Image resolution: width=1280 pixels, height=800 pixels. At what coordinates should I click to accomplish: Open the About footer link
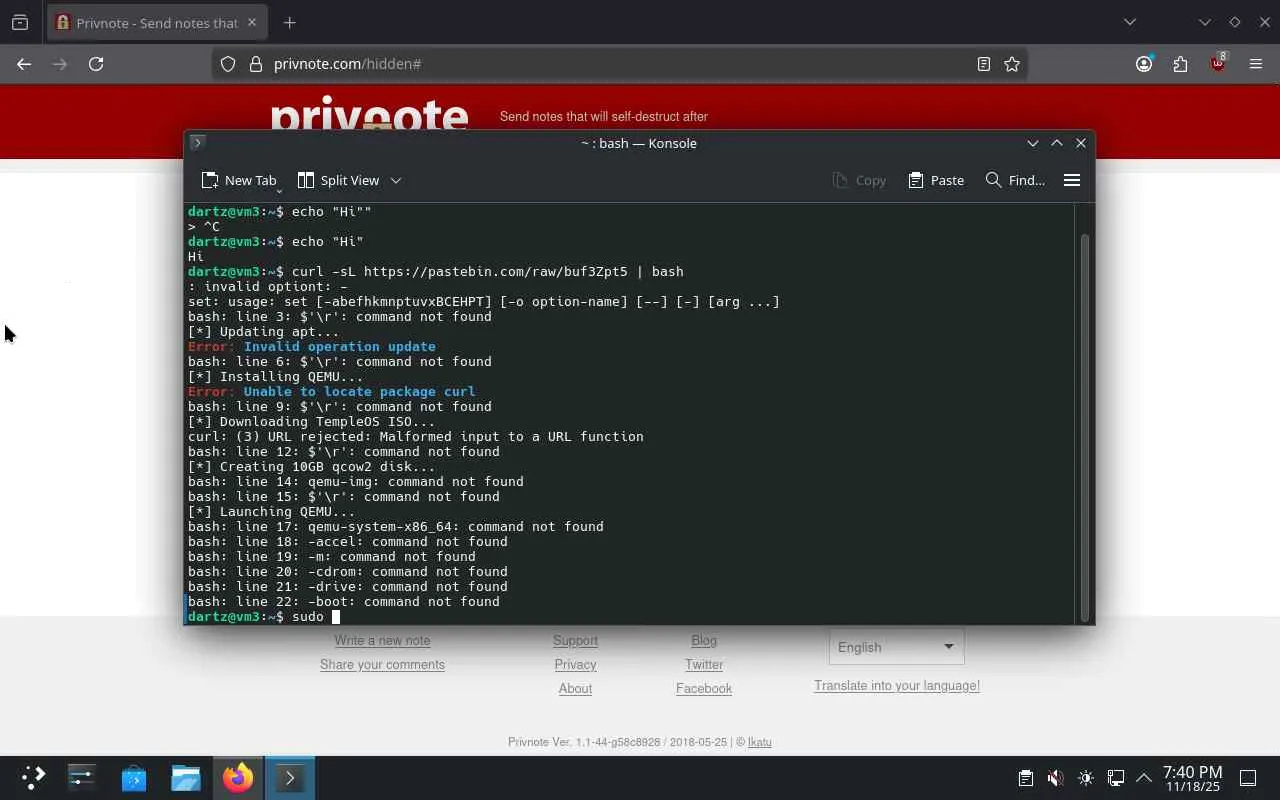tap(575, 688)
